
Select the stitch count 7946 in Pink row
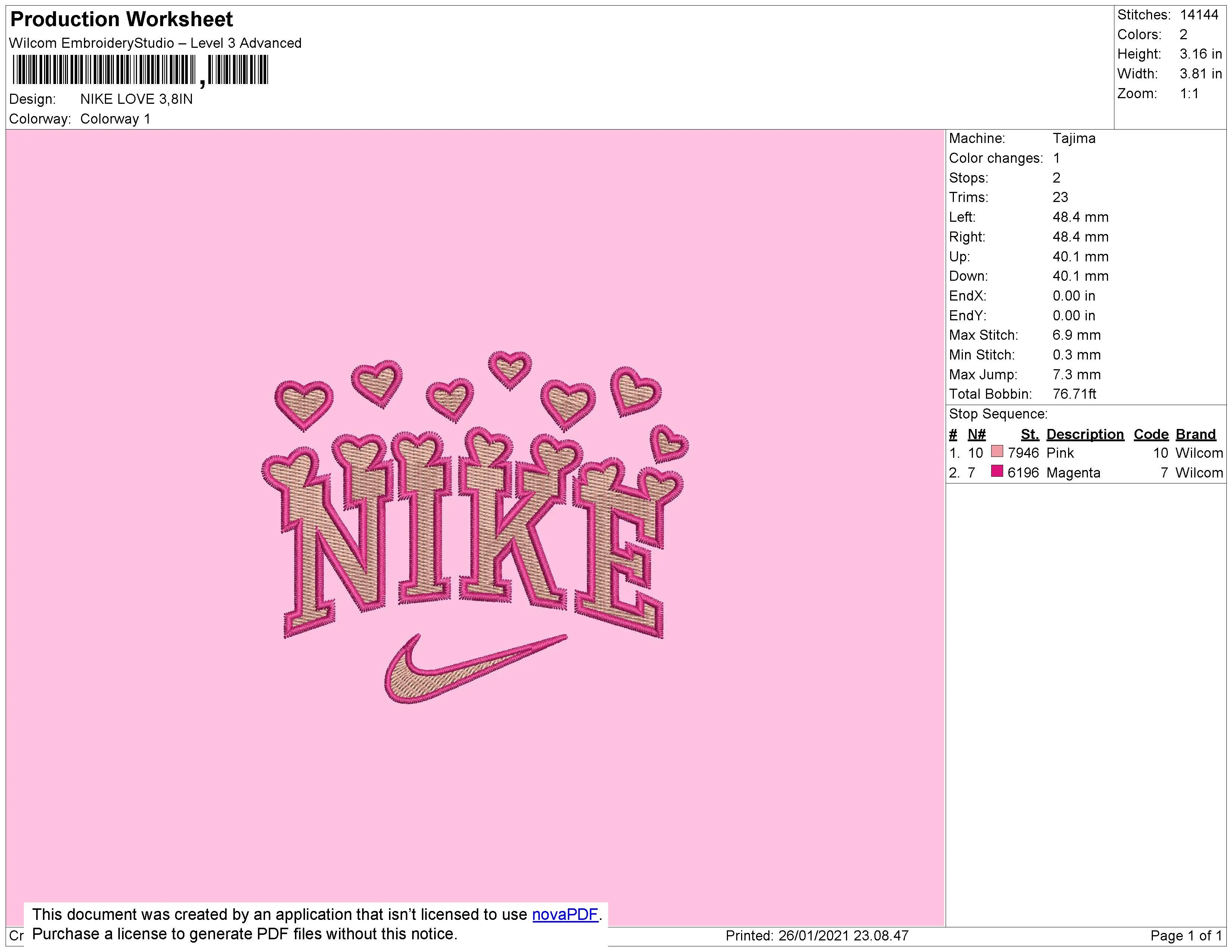click(x=1023, y=453)
